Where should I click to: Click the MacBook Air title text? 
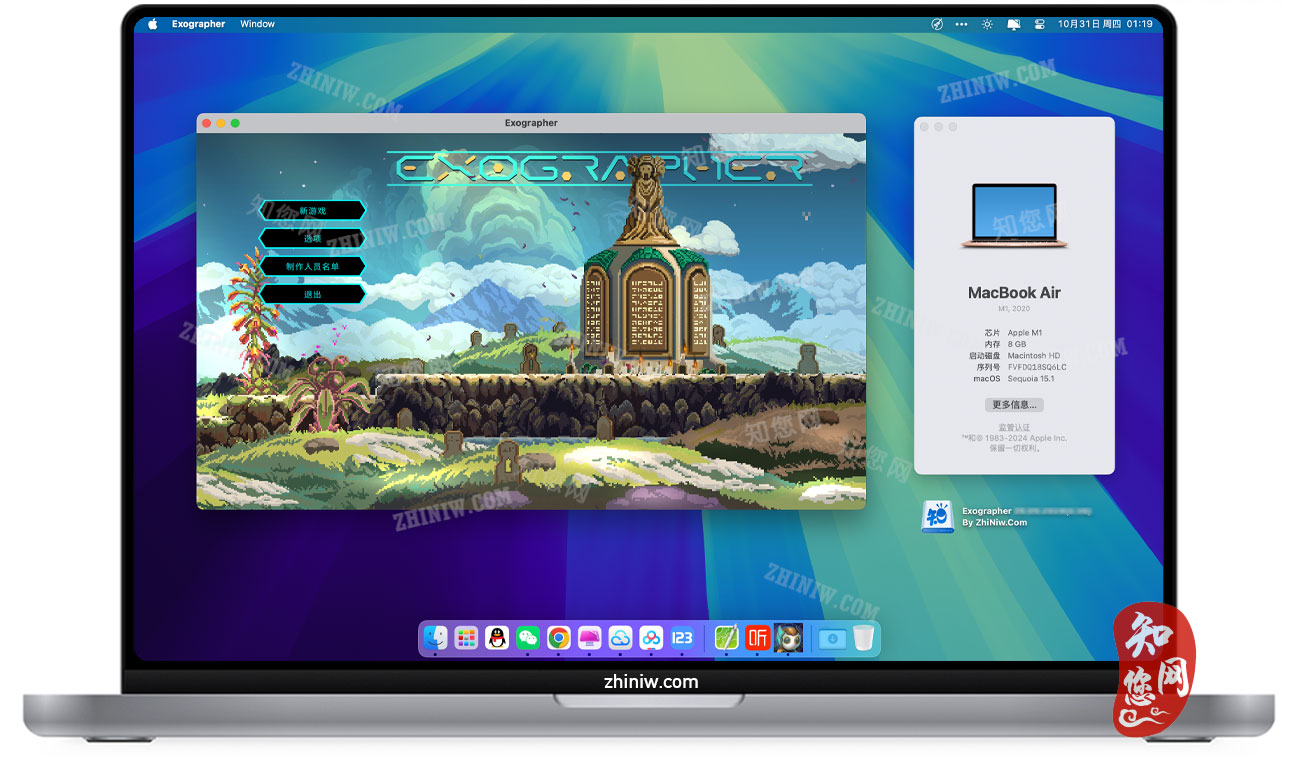point(1014,293)
